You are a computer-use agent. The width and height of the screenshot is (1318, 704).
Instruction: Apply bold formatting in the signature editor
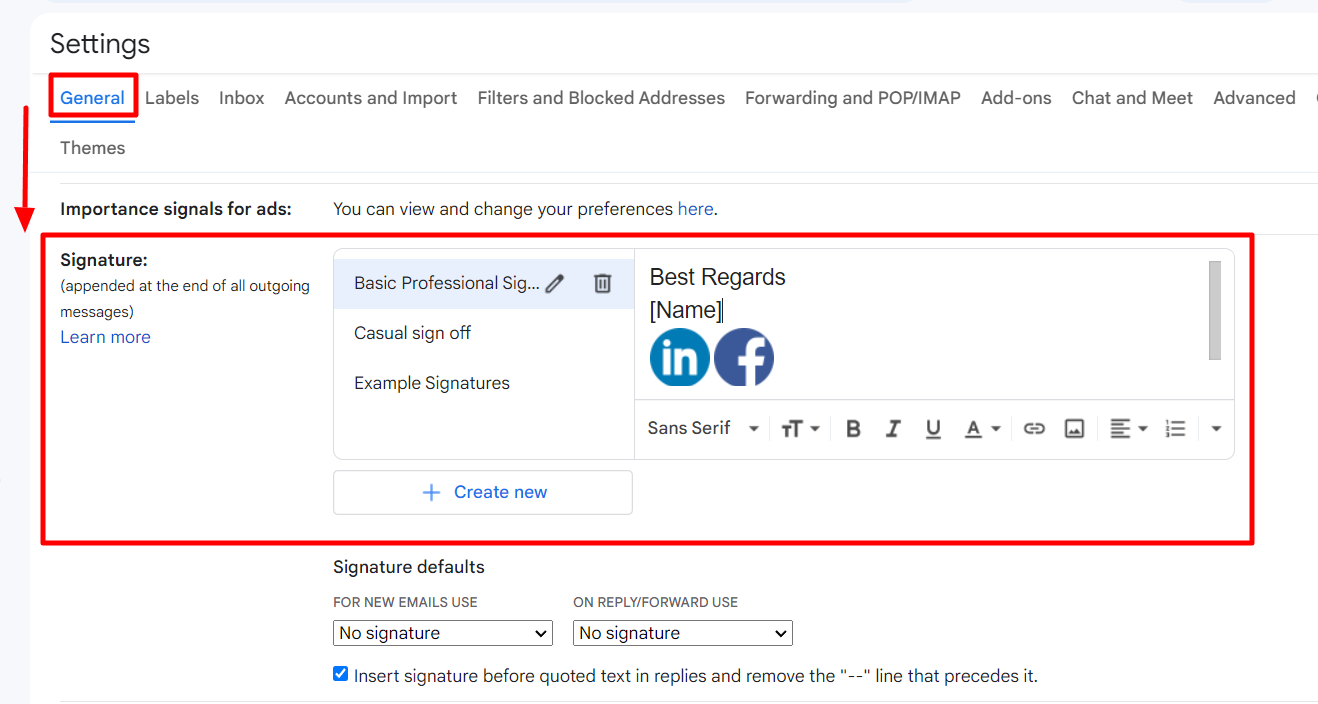point(853,428)
